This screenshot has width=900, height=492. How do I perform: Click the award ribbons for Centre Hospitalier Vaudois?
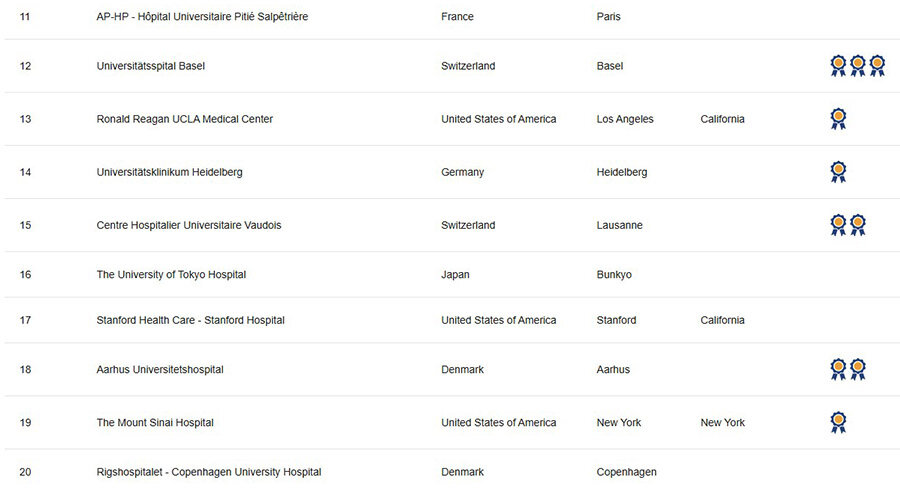(848, 225)
